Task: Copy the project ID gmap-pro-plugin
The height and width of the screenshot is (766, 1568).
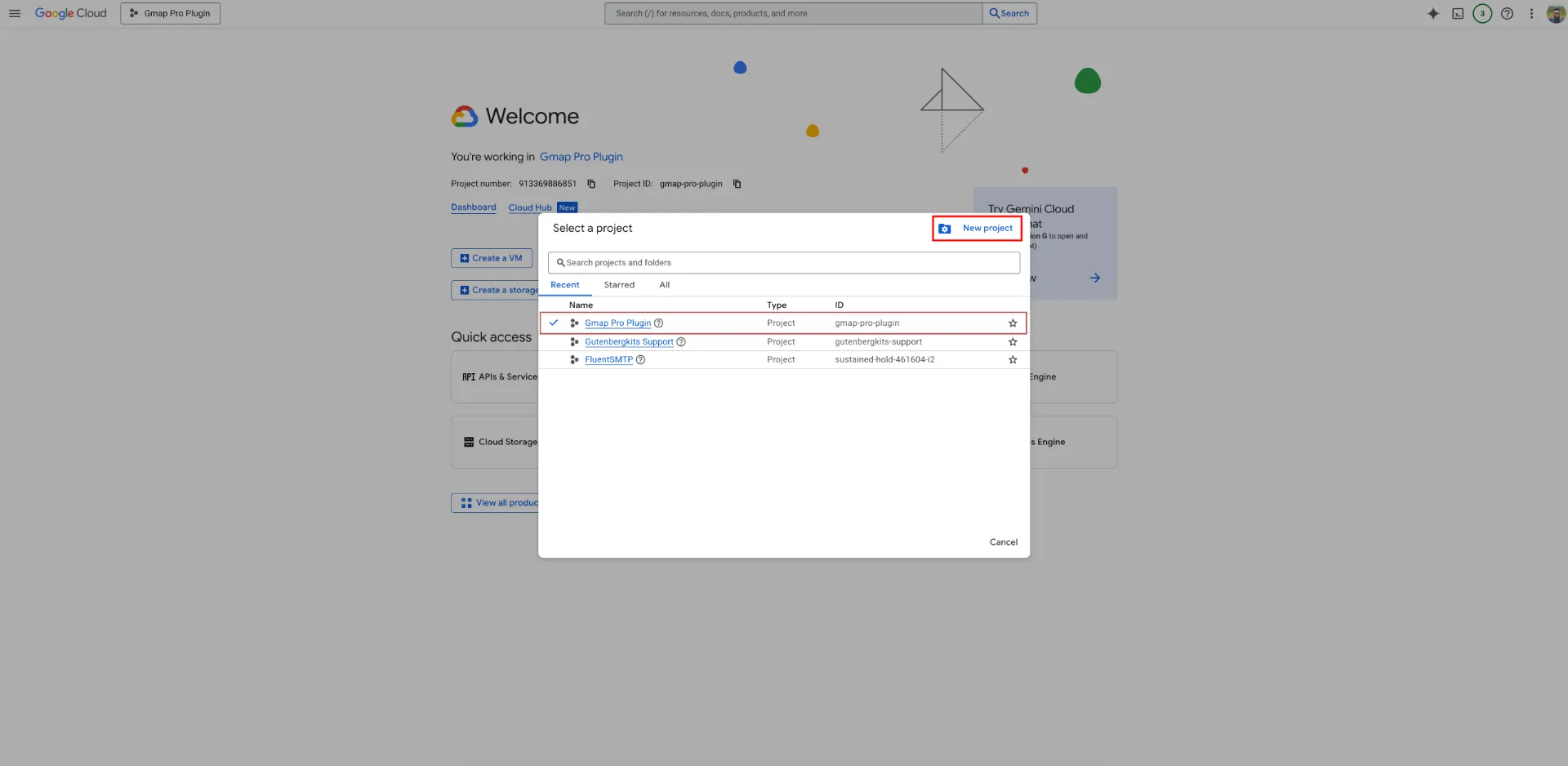Action: click(737, 184)
